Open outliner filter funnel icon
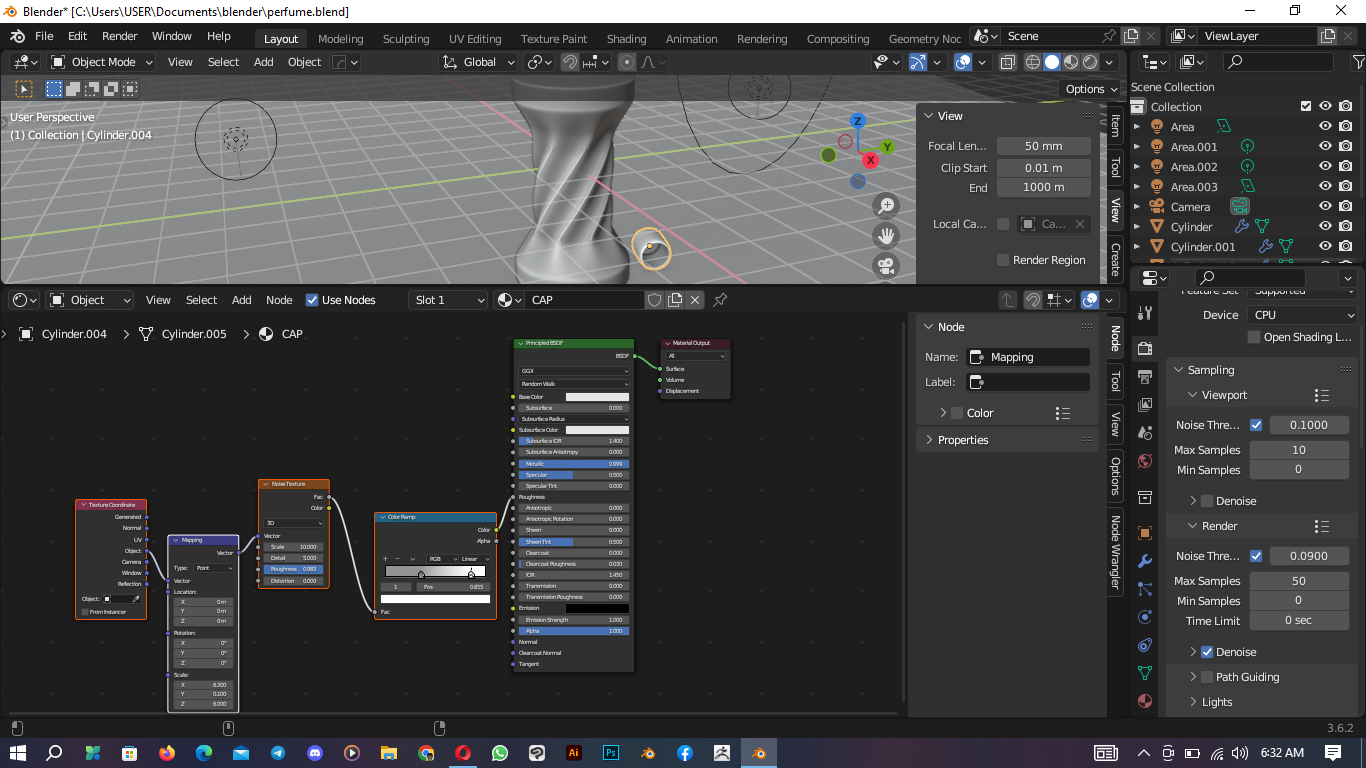 tap(1358, 62)
